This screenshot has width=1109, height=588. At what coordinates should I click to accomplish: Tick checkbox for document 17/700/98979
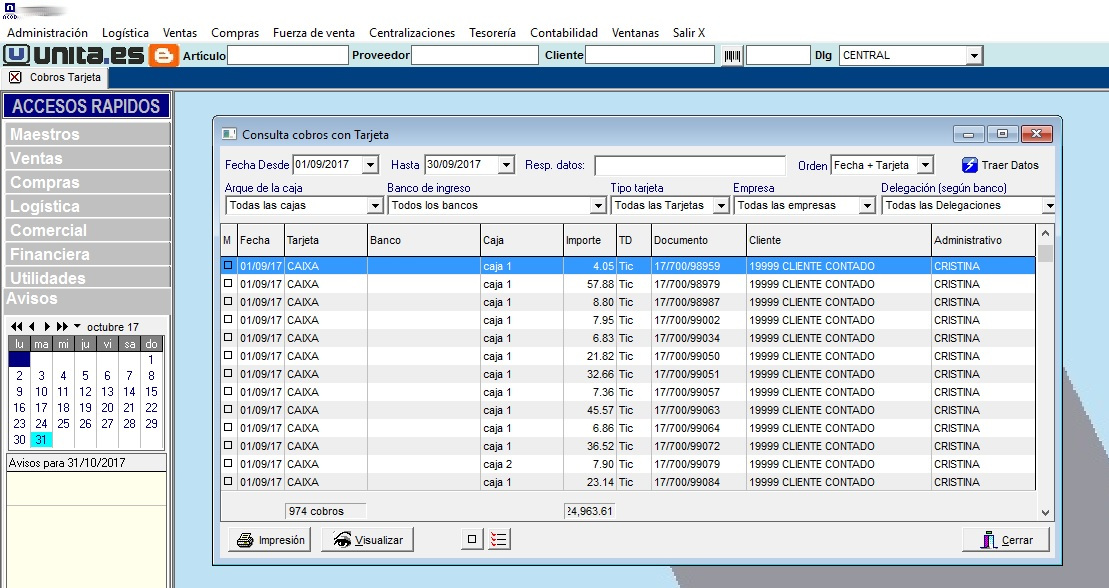click(x=228, y=283)
